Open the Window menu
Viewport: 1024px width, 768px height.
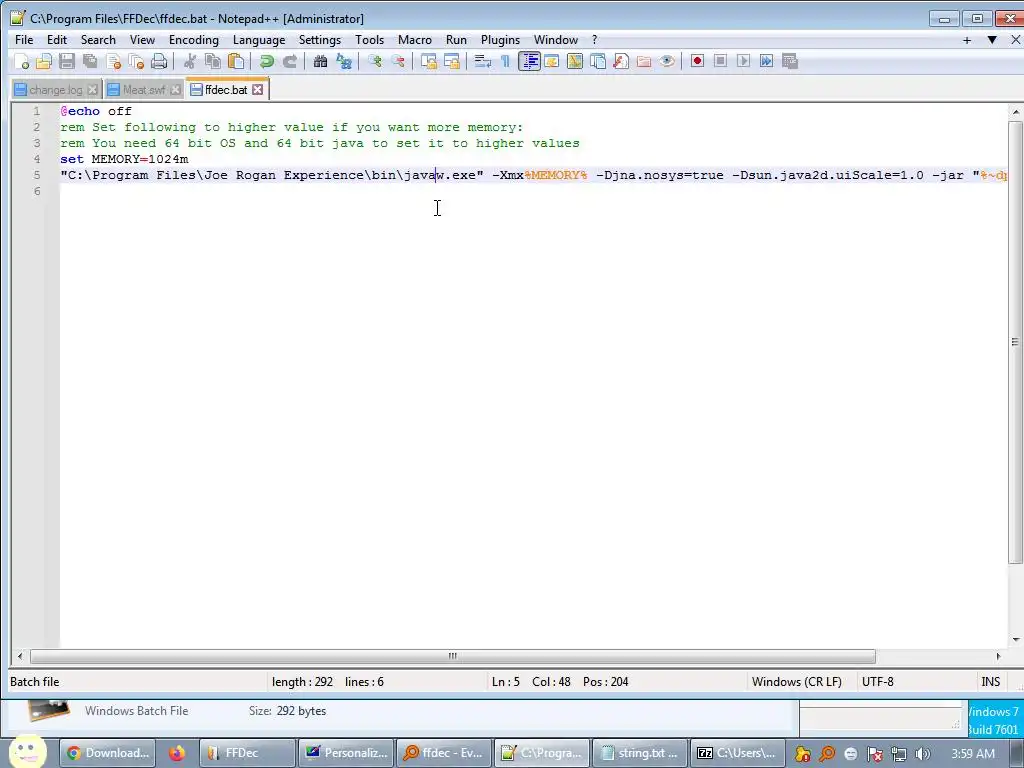556,40
